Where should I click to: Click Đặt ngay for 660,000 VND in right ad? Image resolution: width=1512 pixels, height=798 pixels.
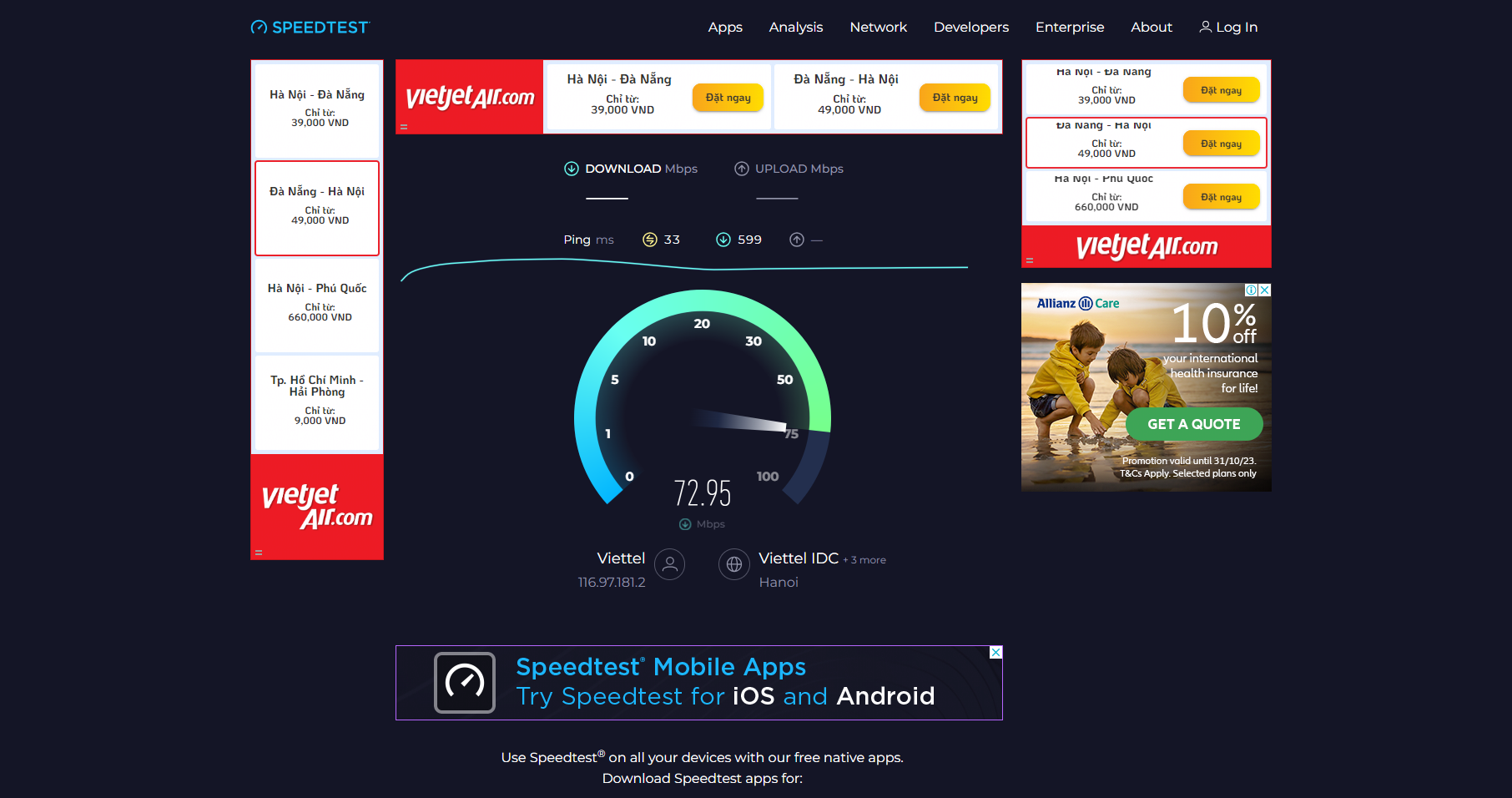[1221, 197]
